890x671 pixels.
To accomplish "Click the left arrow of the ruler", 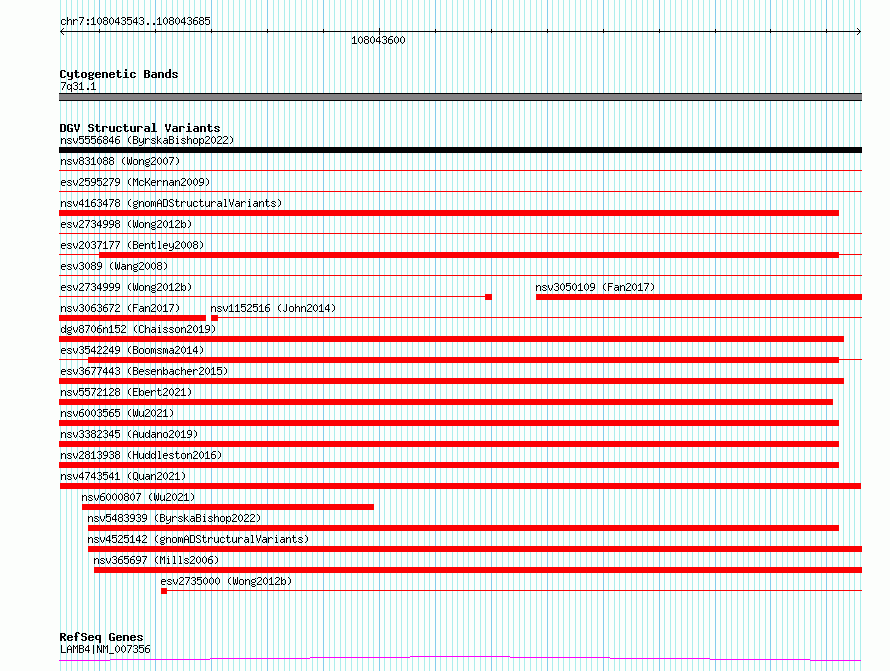I will point(62,32).
